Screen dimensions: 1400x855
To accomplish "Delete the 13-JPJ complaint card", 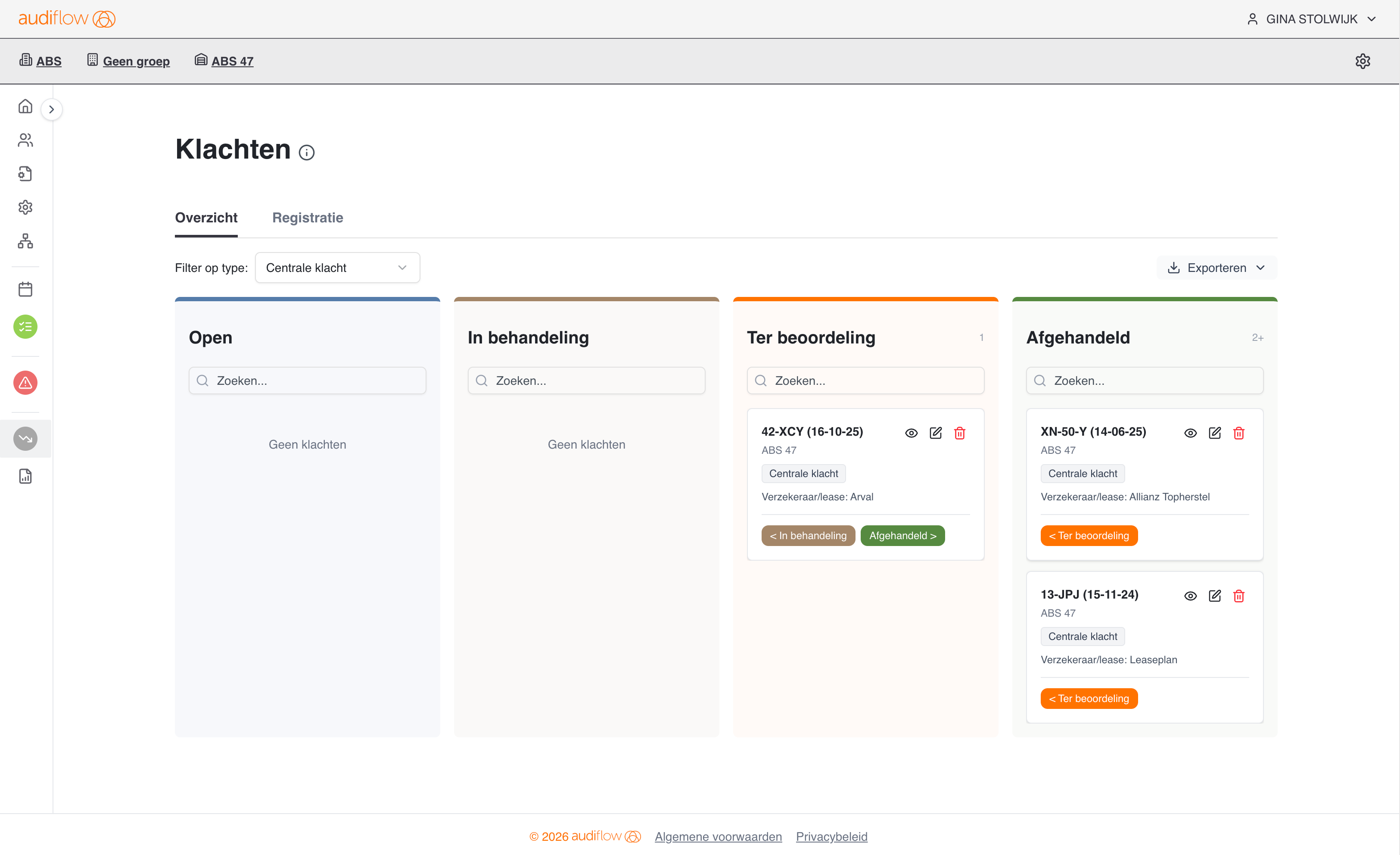I will 1238,595.
